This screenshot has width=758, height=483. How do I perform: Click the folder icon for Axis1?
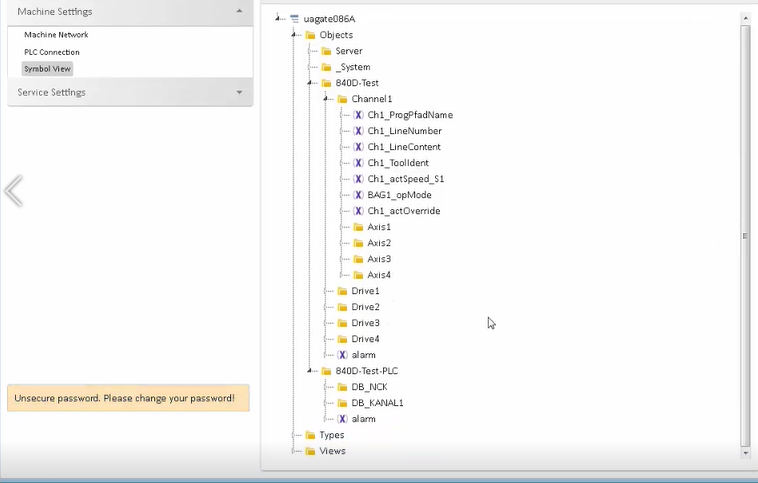(358, 227)
